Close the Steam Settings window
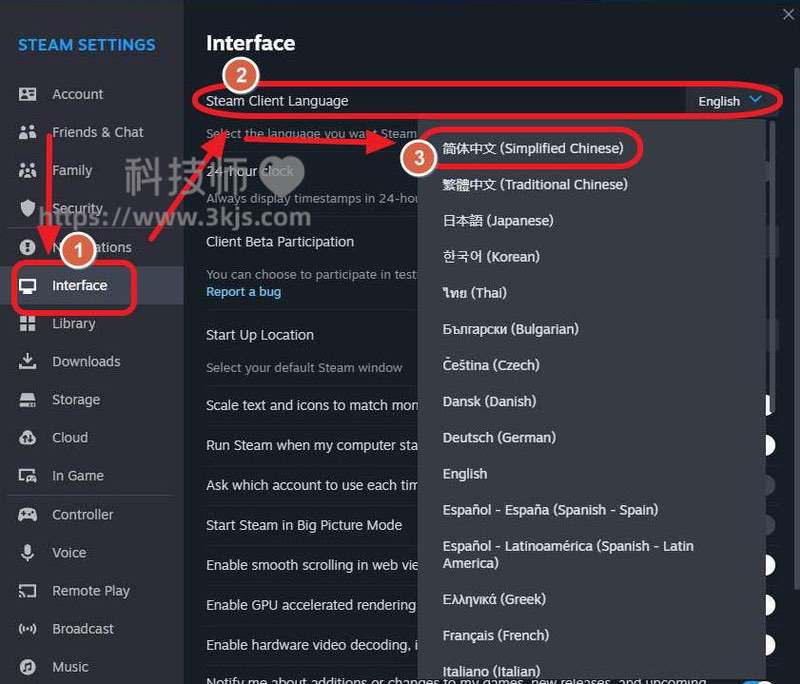This screenshot has height=684, width=800. click(788, 14)
